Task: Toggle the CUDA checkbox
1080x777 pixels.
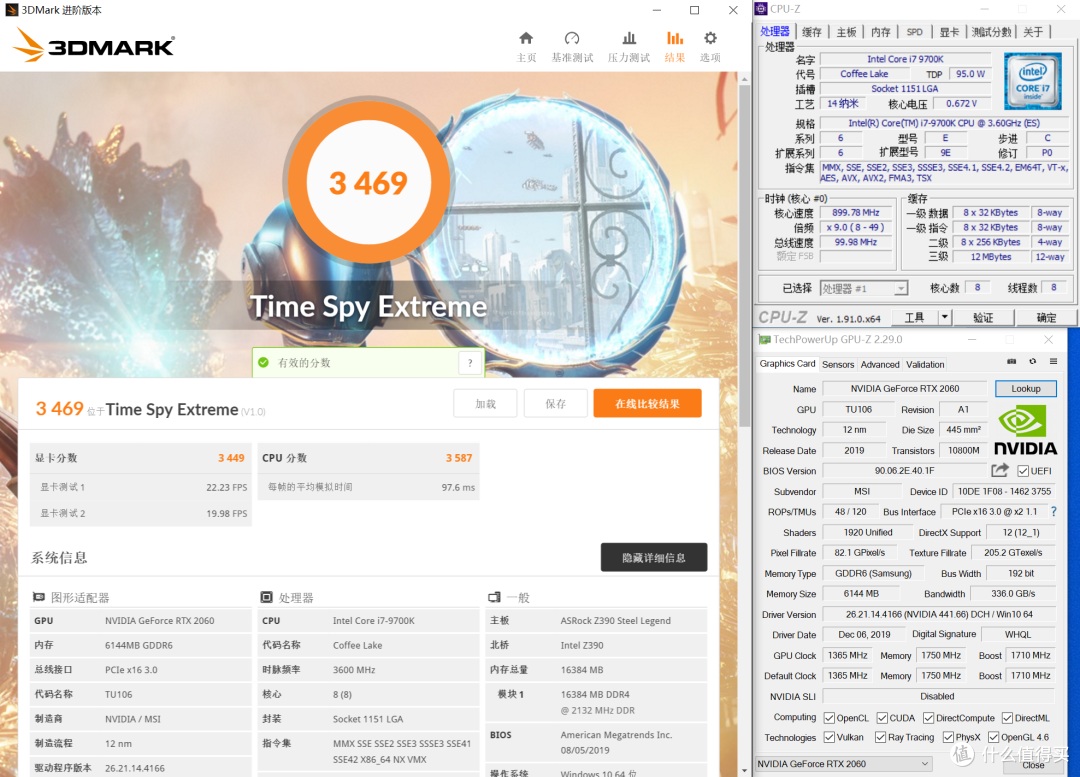Action: point(882,718)
